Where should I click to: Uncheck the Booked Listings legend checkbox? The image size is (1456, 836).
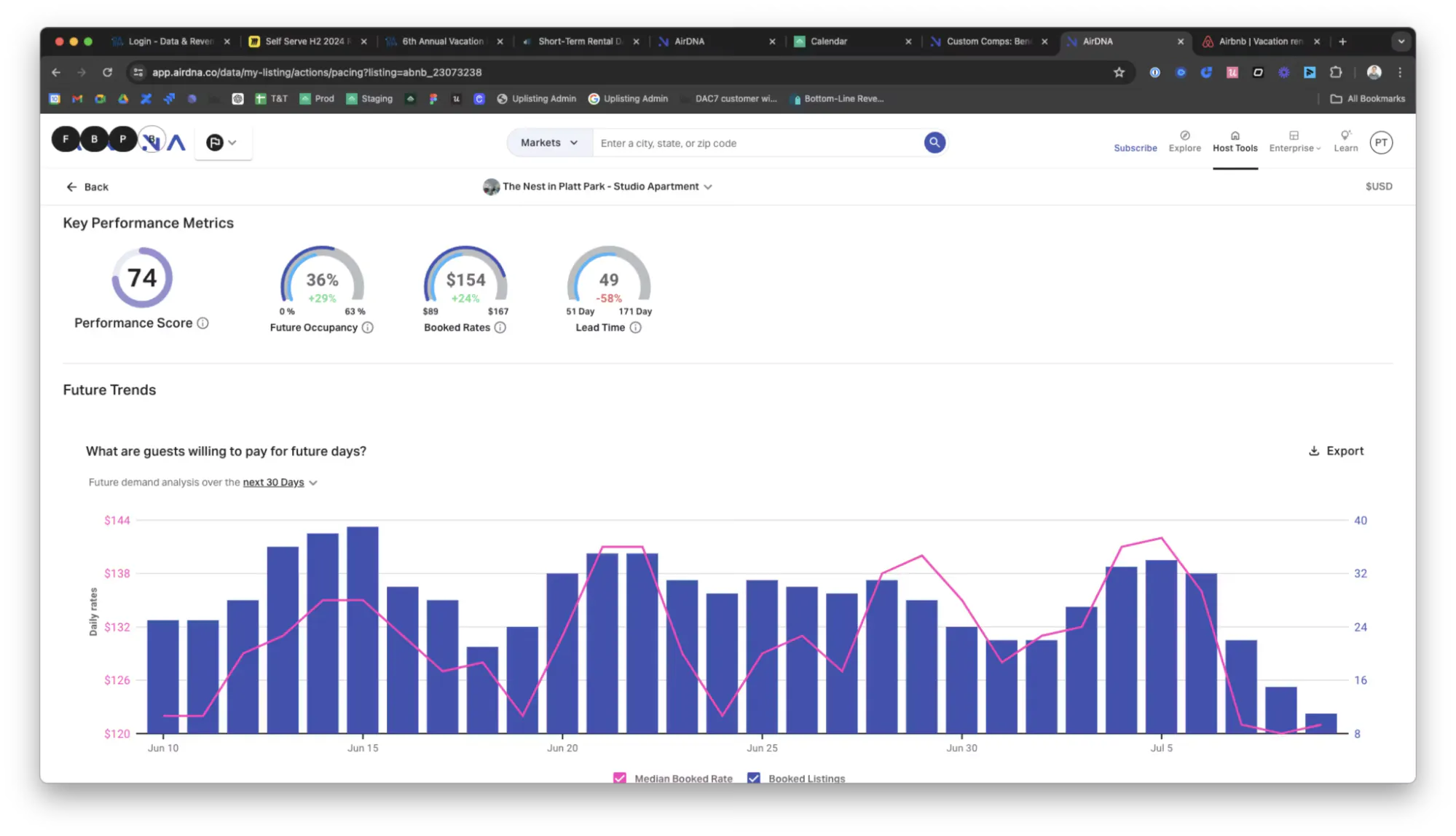click(x=753, y=778)
